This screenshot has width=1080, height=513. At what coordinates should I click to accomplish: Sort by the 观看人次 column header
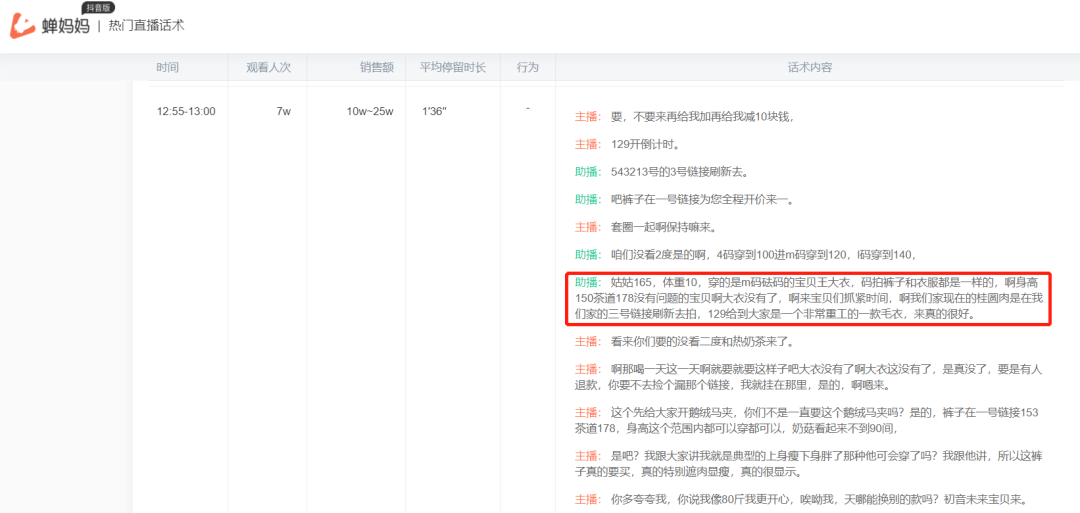pos(268,68)
